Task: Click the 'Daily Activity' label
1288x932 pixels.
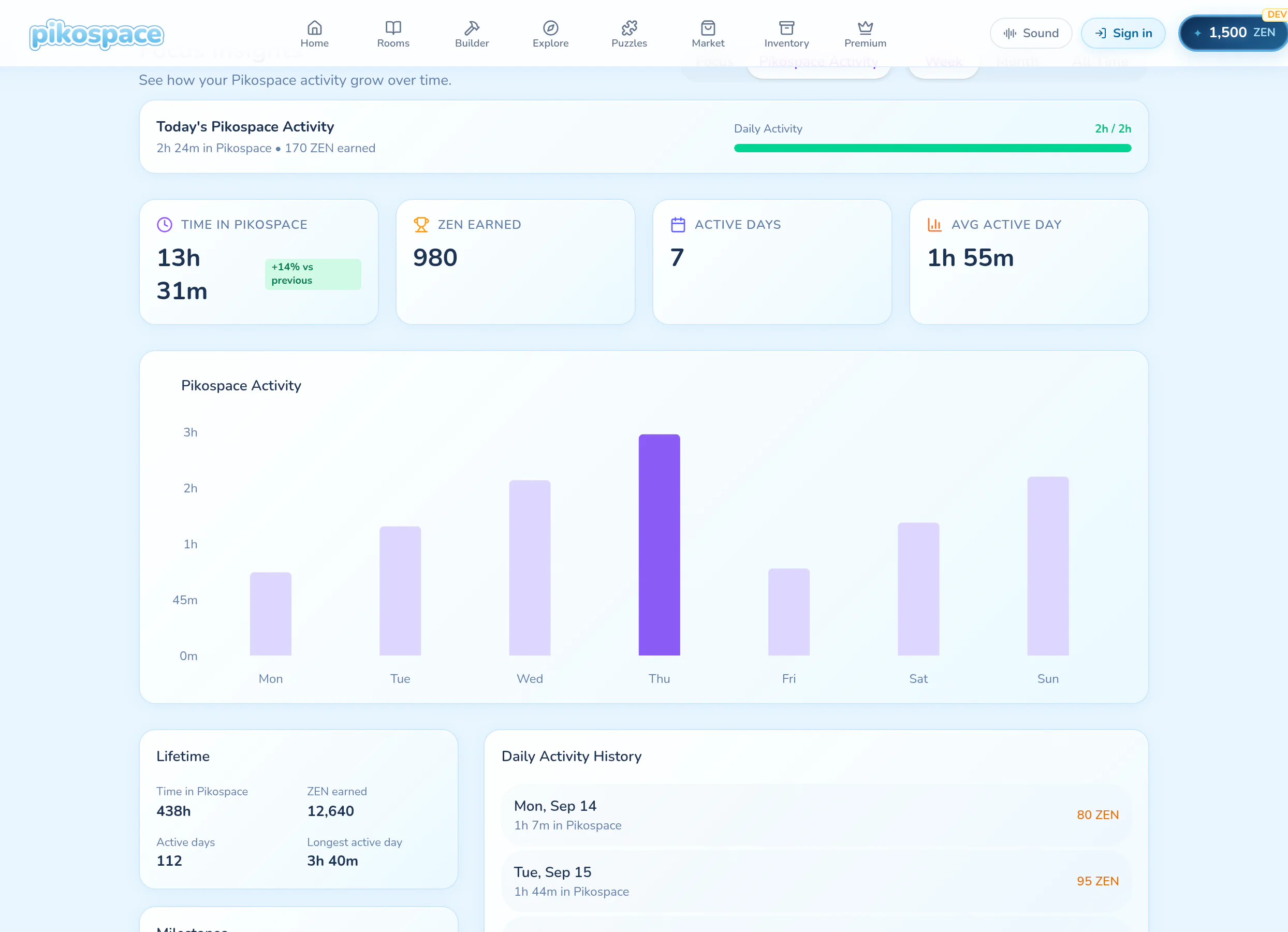Action: (768, 129)
